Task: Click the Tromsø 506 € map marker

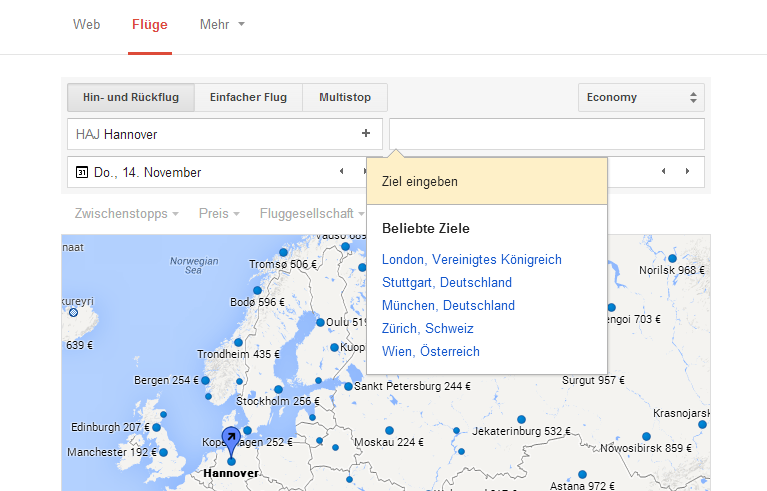Action: tap(283, 252)
